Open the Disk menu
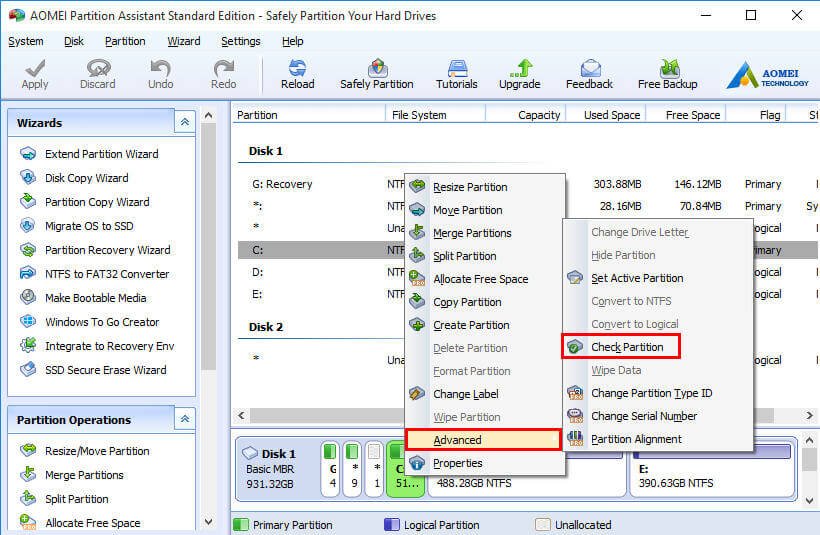 click(74, 41)
